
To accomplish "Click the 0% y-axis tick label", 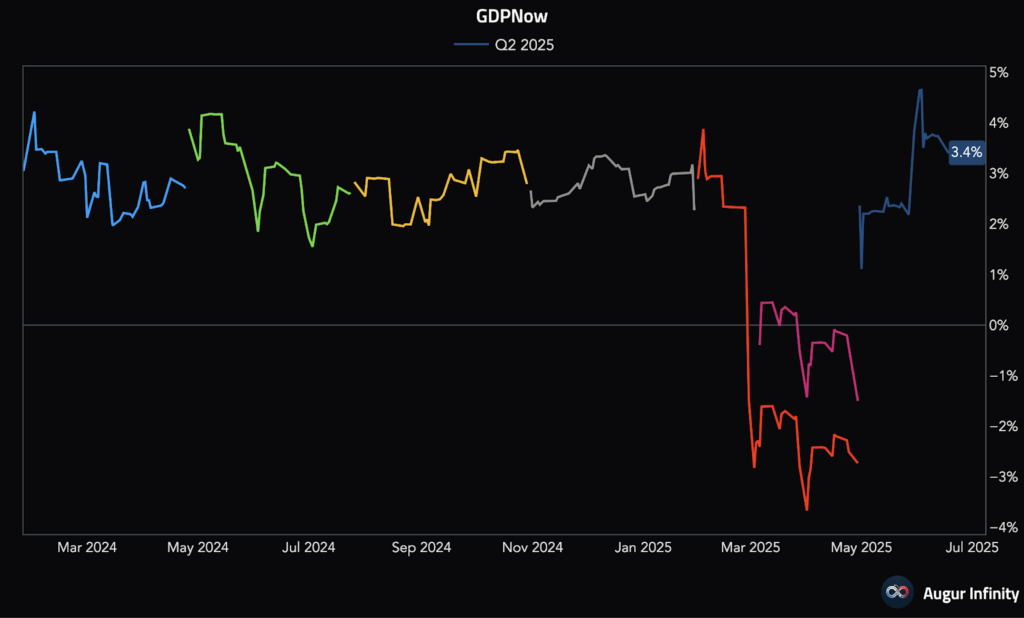I will (x=999, y=325).
